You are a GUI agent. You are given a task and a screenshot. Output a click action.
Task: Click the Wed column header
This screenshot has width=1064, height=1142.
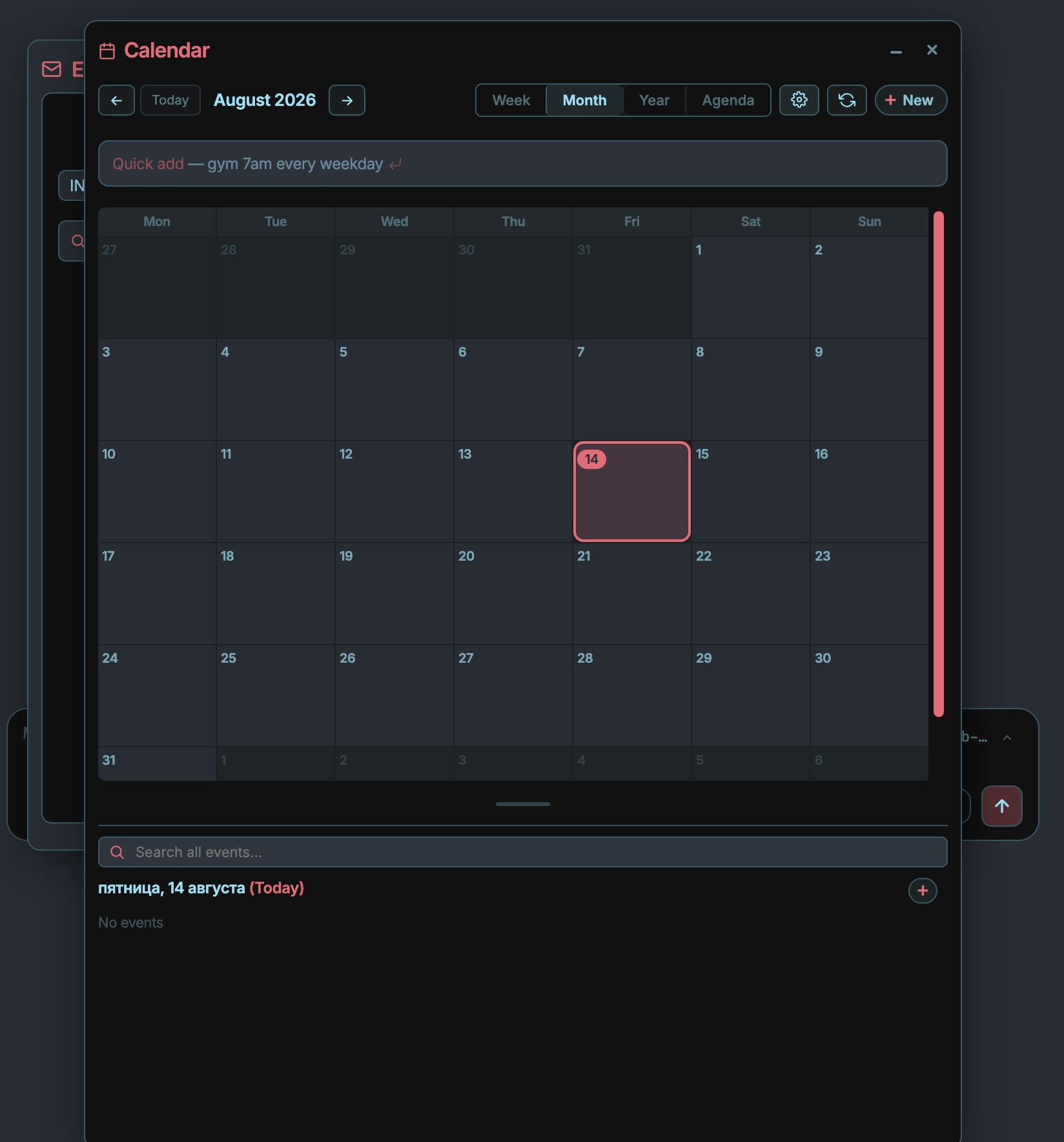394,222
